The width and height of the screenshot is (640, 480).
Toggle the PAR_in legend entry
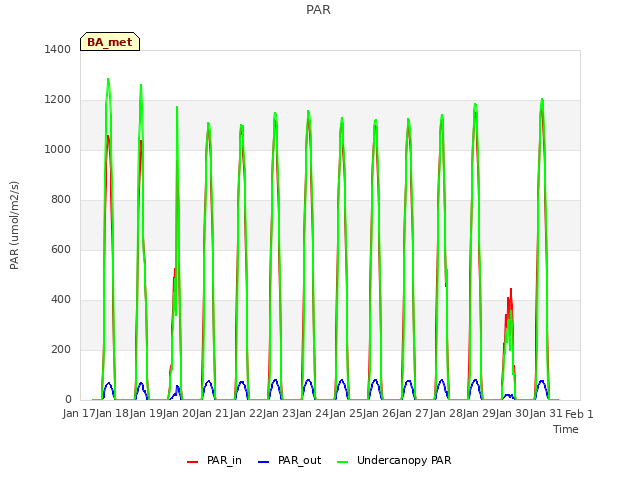pyautogui.click(x=214, y=460)
